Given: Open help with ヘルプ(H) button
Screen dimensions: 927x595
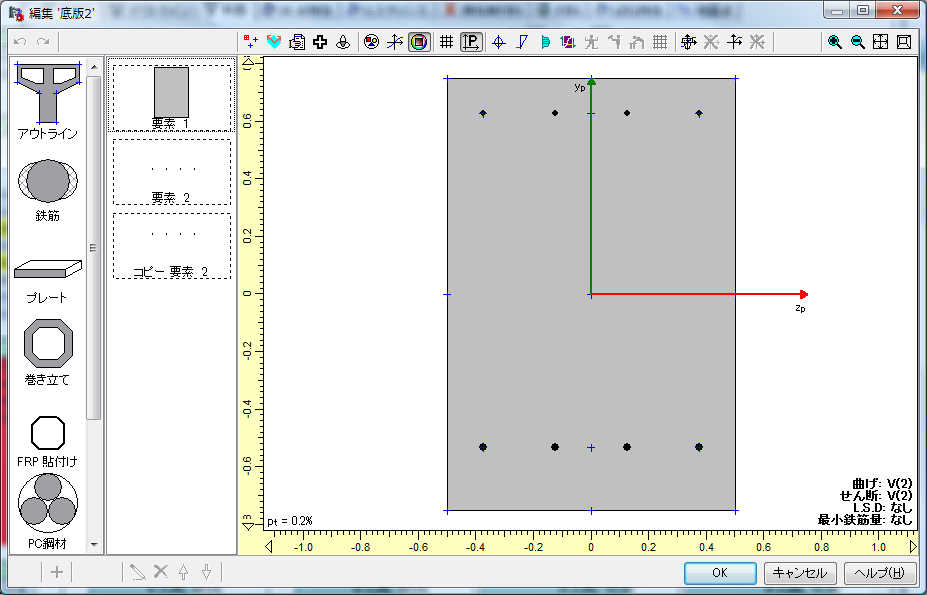Looking at the screenshot, I should 880,573.
